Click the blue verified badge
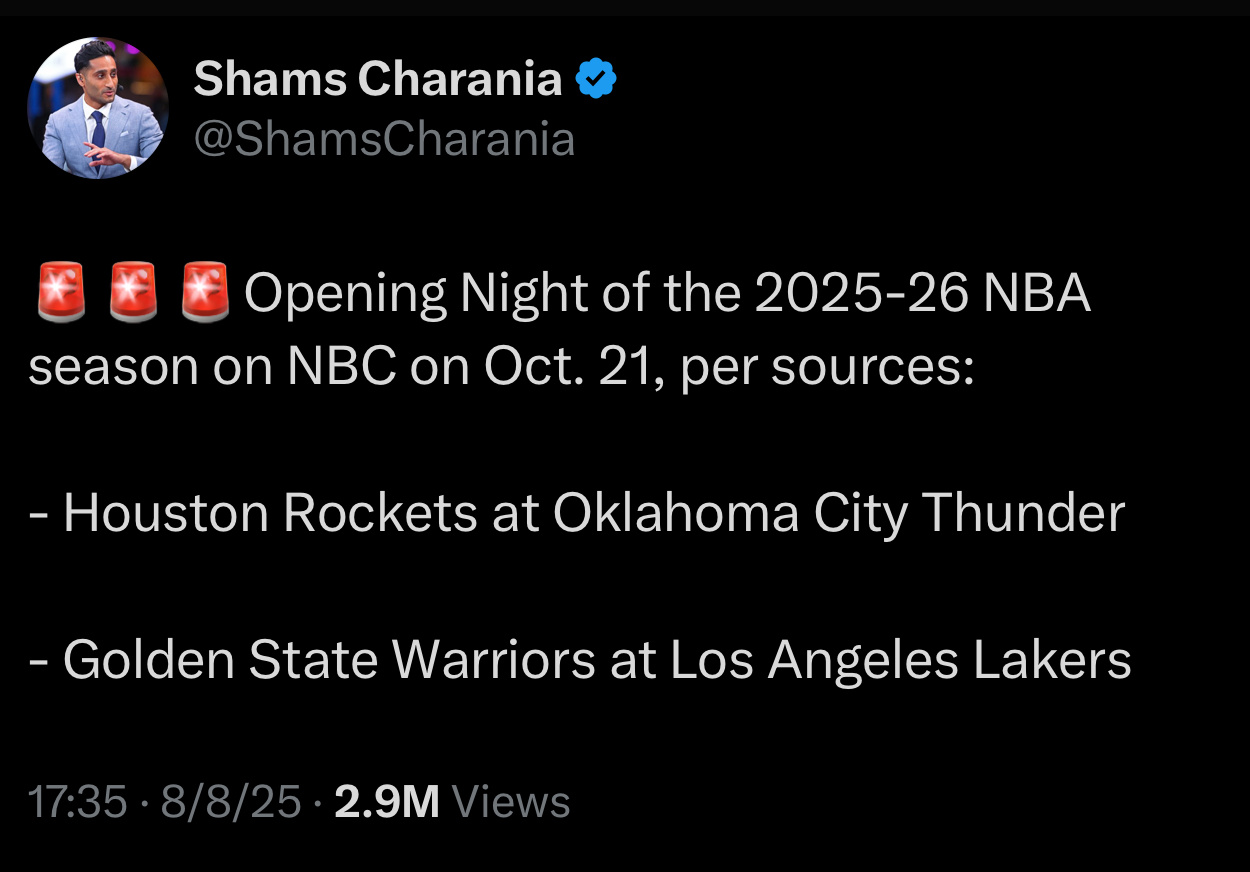 click(597, 79)
